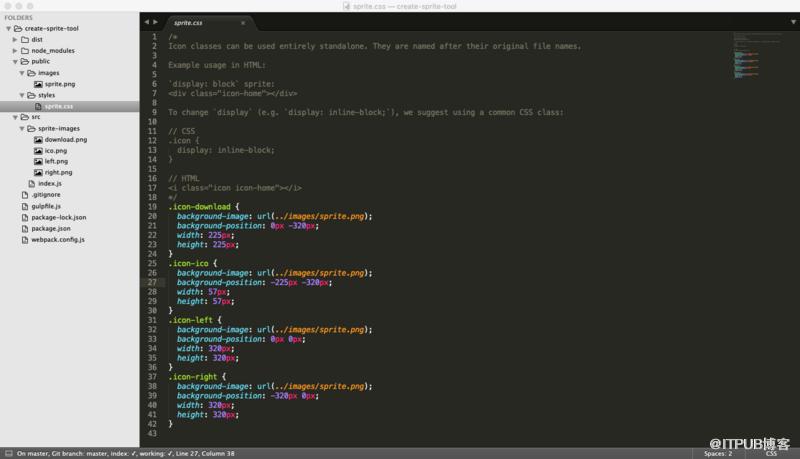This screenshot has height=459, width=800.
Task: Click the create-sprite-tool folder icon
Action: point(18,29)
